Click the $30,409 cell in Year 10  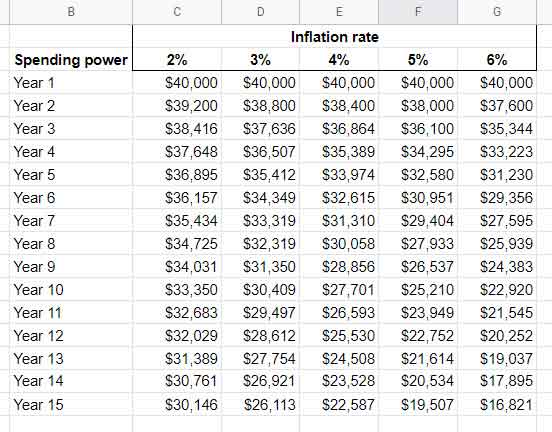click(x=261, y=289)
